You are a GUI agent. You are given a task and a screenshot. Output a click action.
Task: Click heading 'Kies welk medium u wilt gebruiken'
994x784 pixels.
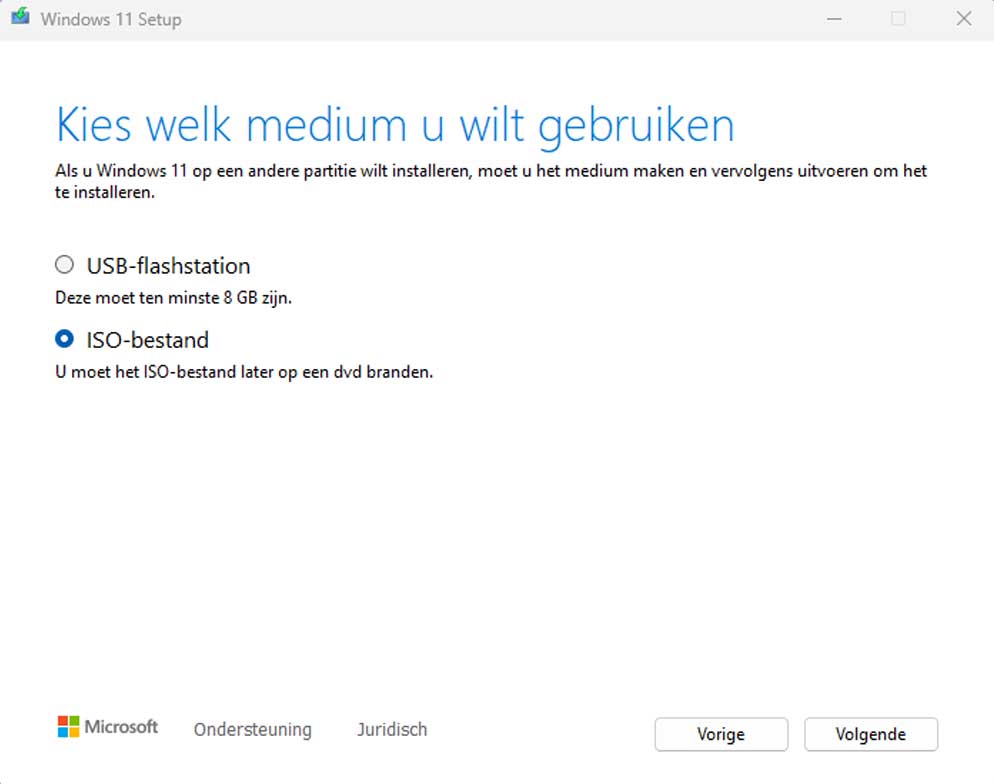[395, 125]
